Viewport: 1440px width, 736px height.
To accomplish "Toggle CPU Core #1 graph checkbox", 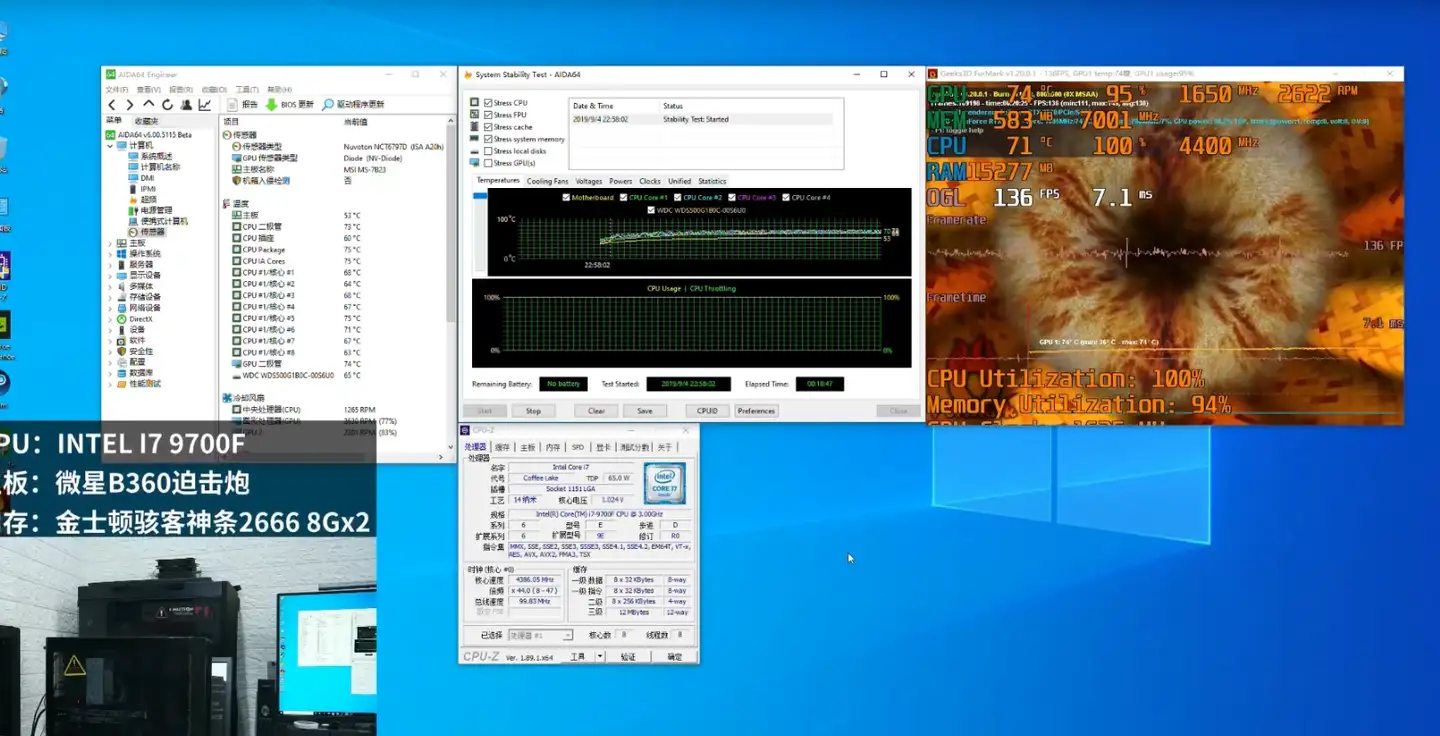I will [623, 198].
